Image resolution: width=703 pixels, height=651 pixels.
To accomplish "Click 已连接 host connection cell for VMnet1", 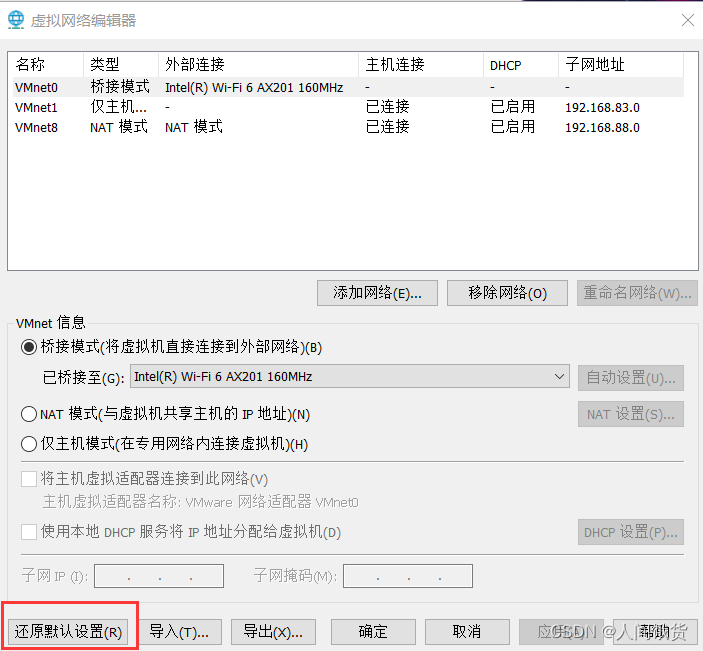I will [x=387, y=107].
